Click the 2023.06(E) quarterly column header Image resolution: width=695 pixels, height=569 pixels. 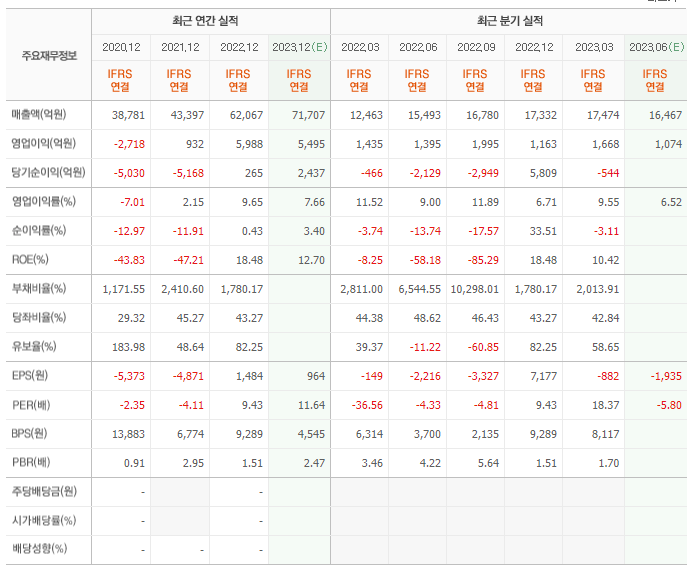(656, 47)
